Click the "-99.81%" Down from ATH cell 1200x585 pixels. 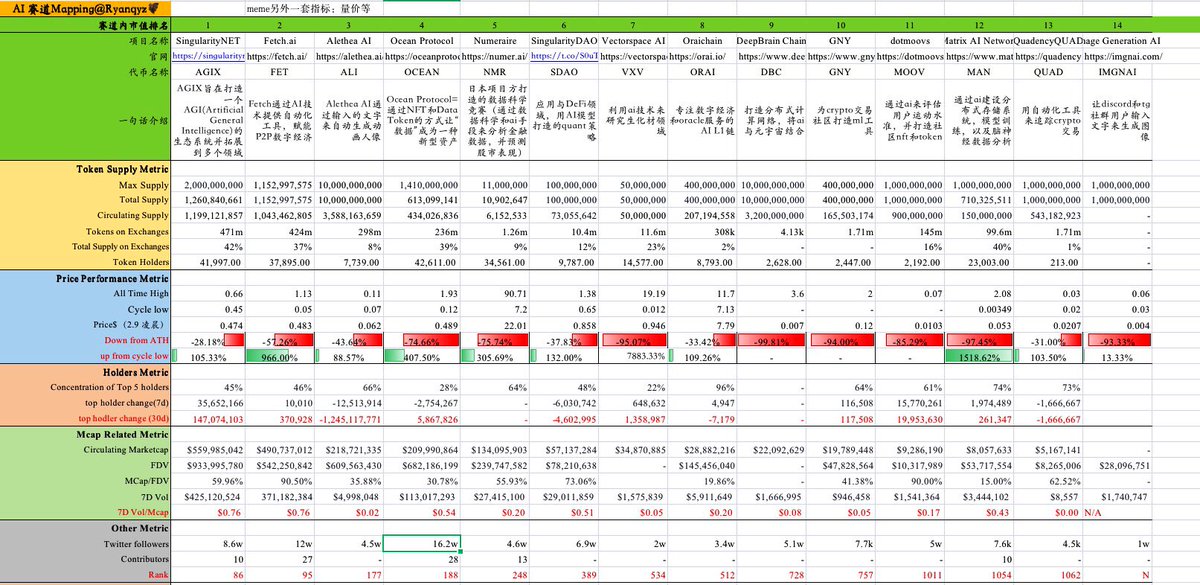pos(771,340)
